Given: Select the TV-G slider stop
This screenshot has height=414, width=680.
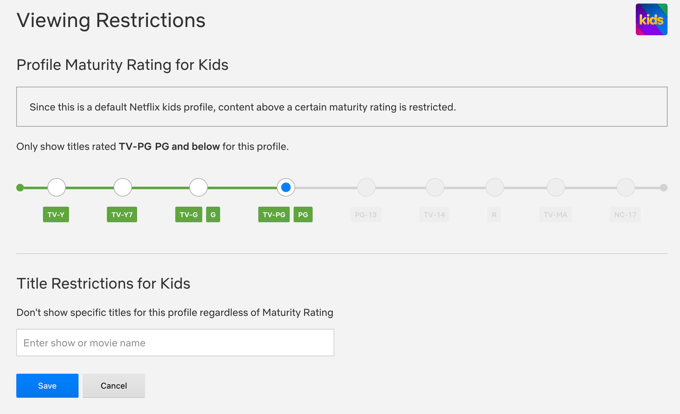Looking at the screenshot, I should coord(198,187).
